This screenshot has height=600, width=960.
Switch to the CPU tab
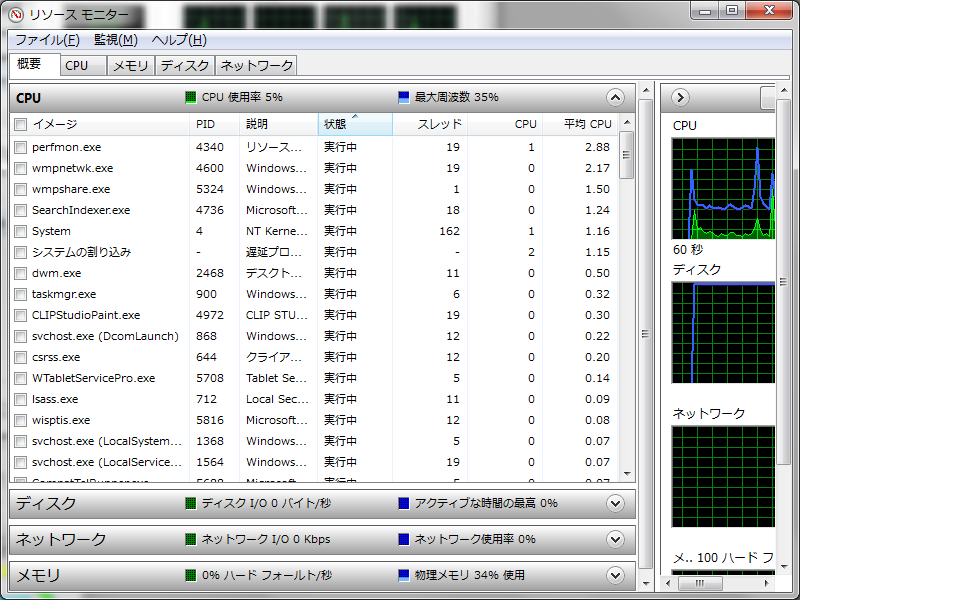83,66
